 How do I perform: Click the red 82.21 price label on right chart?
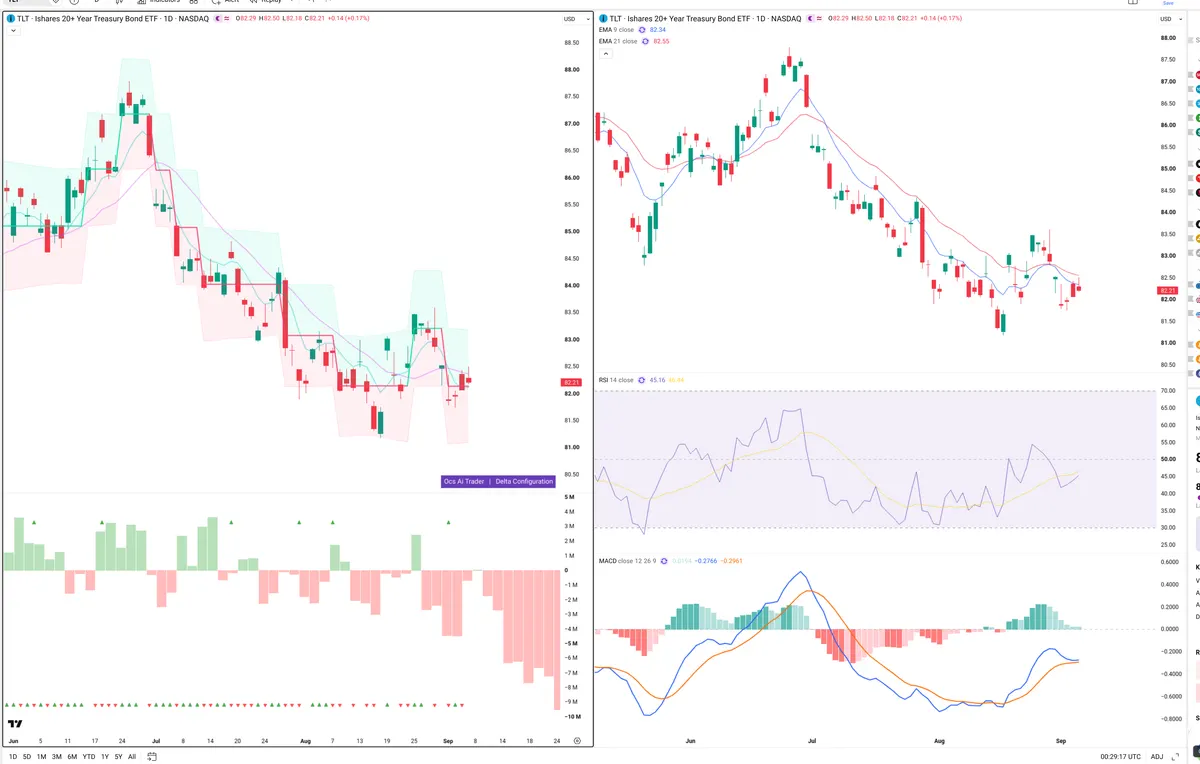[1169, 290]
